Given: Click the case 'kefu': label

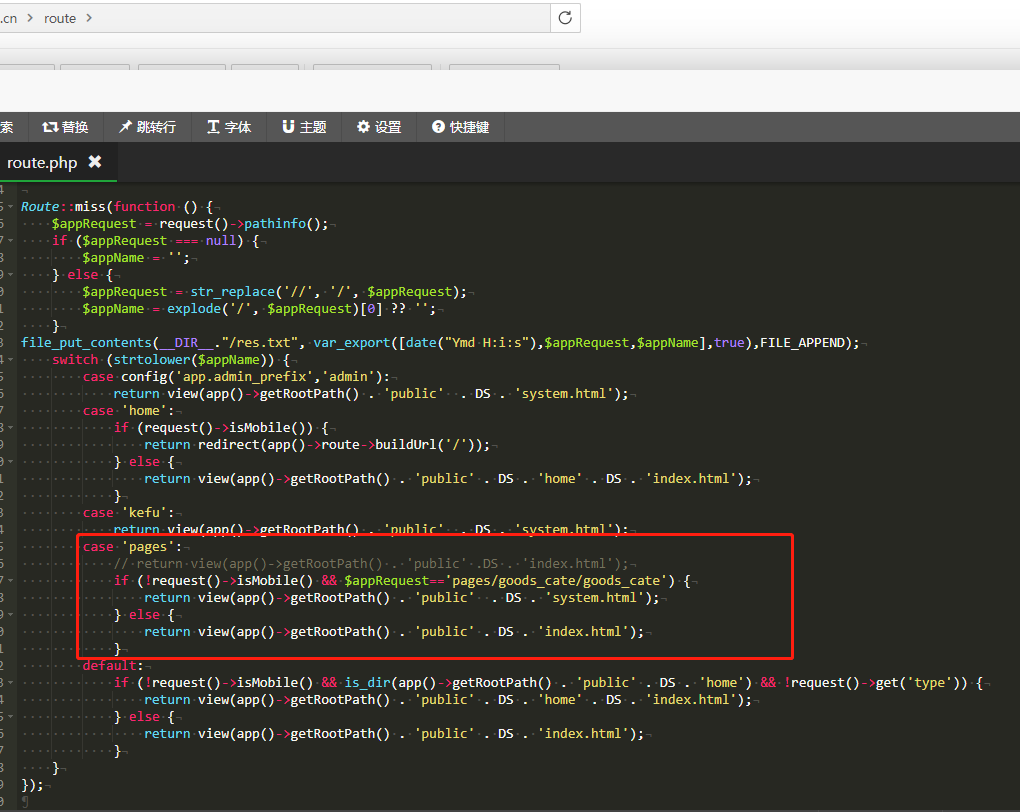Looking at the screenshot, I should [129, 513].
